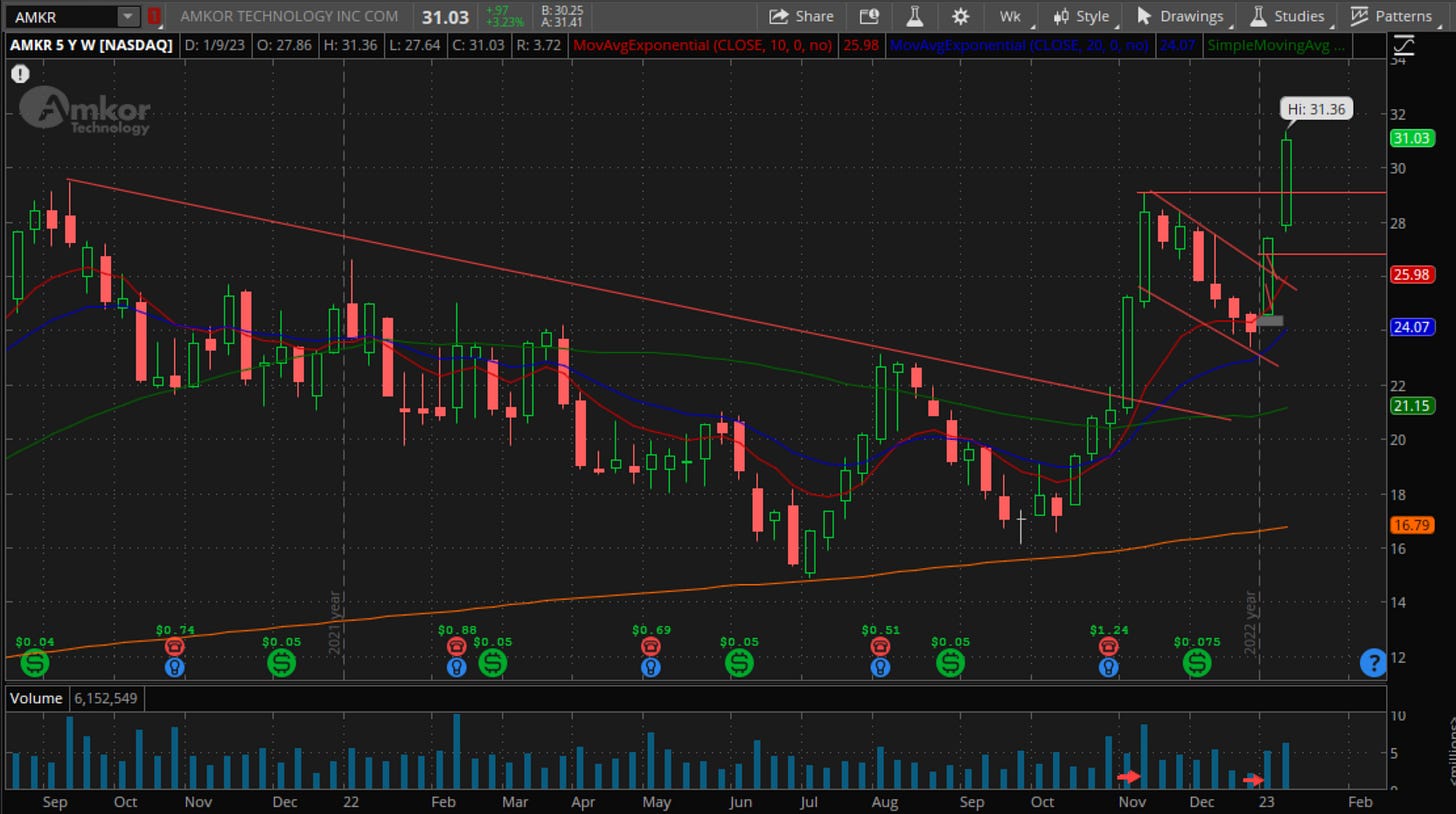Click the $0.88 earnings phone icon
Image resolution: width=1456 pixels, height=814 pixels.
[456, 648]
